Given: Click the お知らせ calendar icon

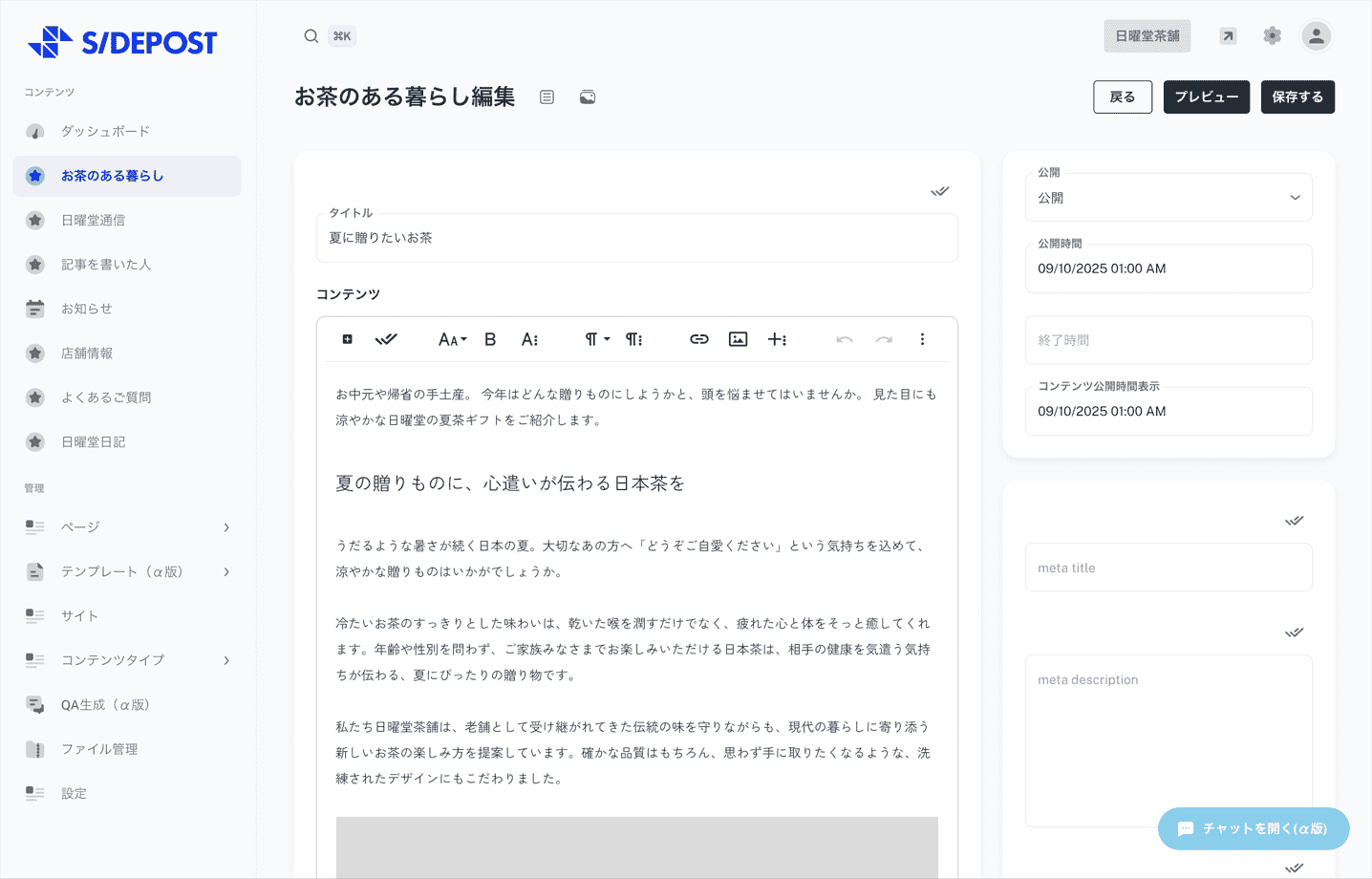Looking at the screenshot, I should (x=35, y=309).
